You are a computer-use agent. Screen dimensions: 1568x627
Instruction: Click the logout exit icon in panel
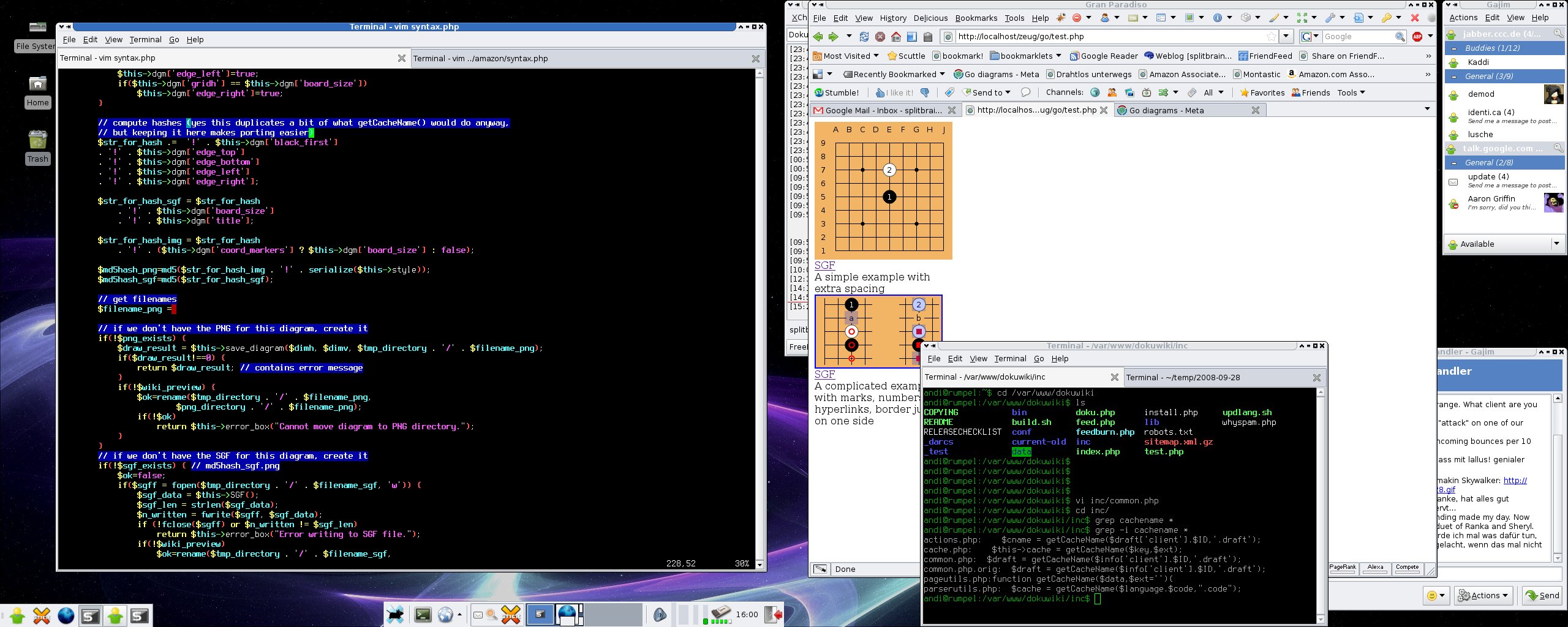click(774, 614)
